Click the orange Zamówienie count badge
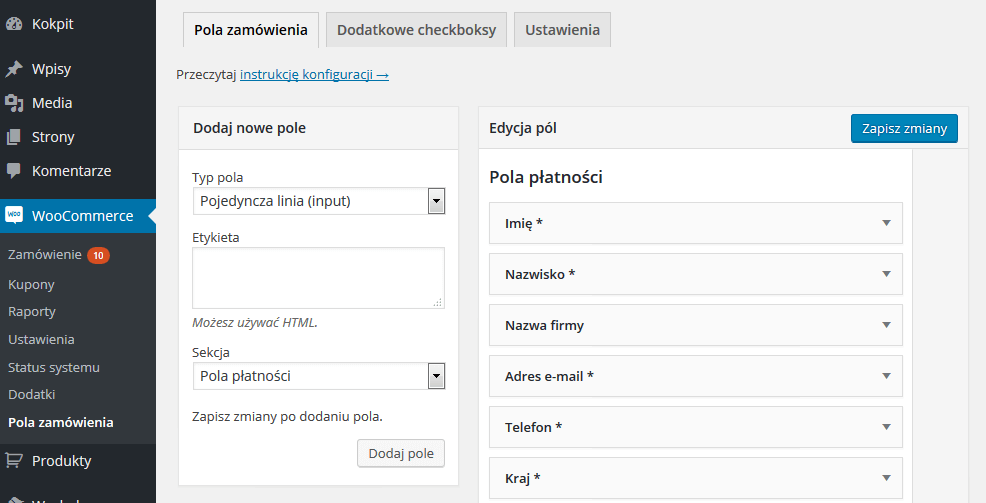986x503 pixels. point(98,256)
